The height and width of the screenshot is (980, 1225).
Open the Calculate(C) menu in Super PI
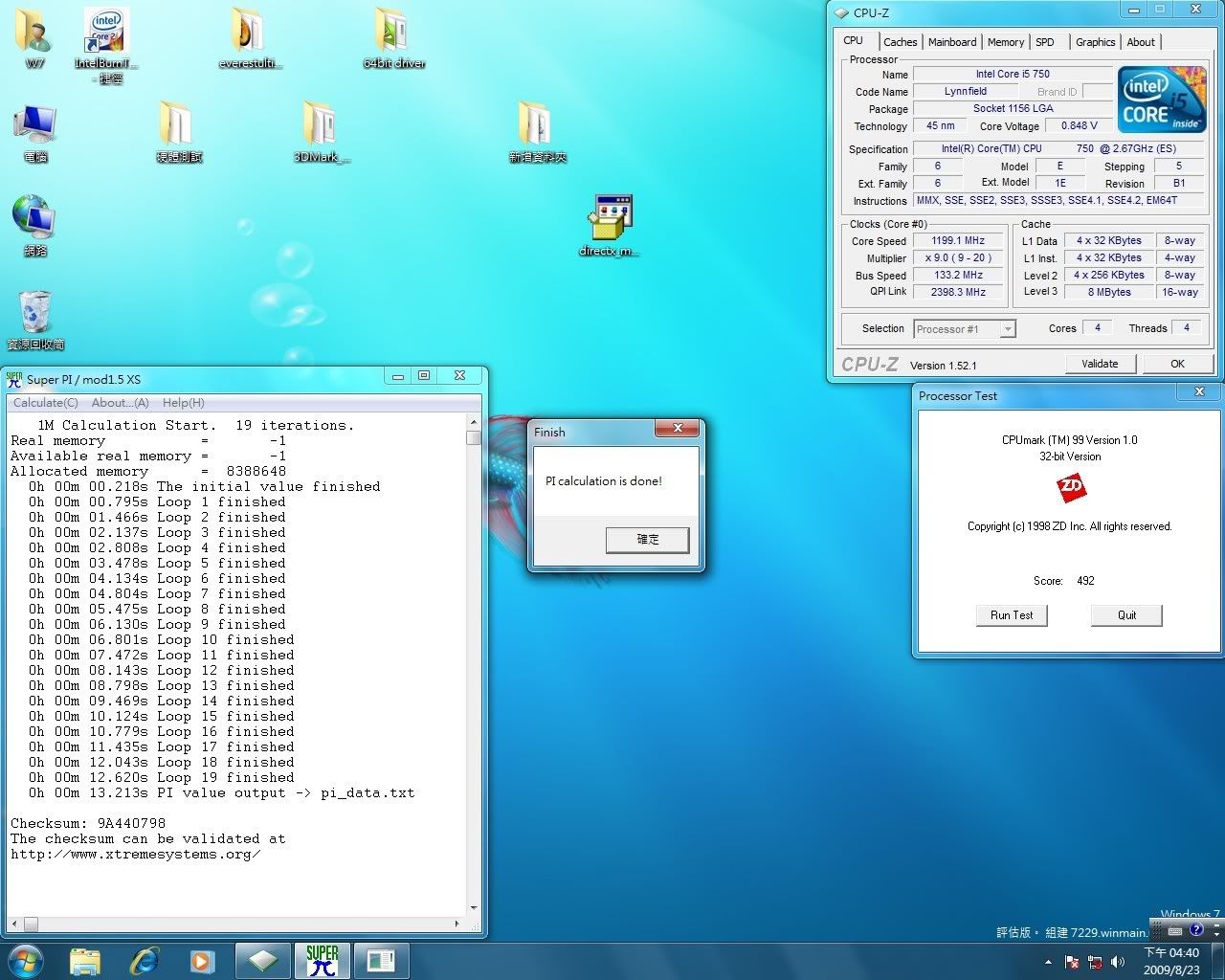coord(46,403)
